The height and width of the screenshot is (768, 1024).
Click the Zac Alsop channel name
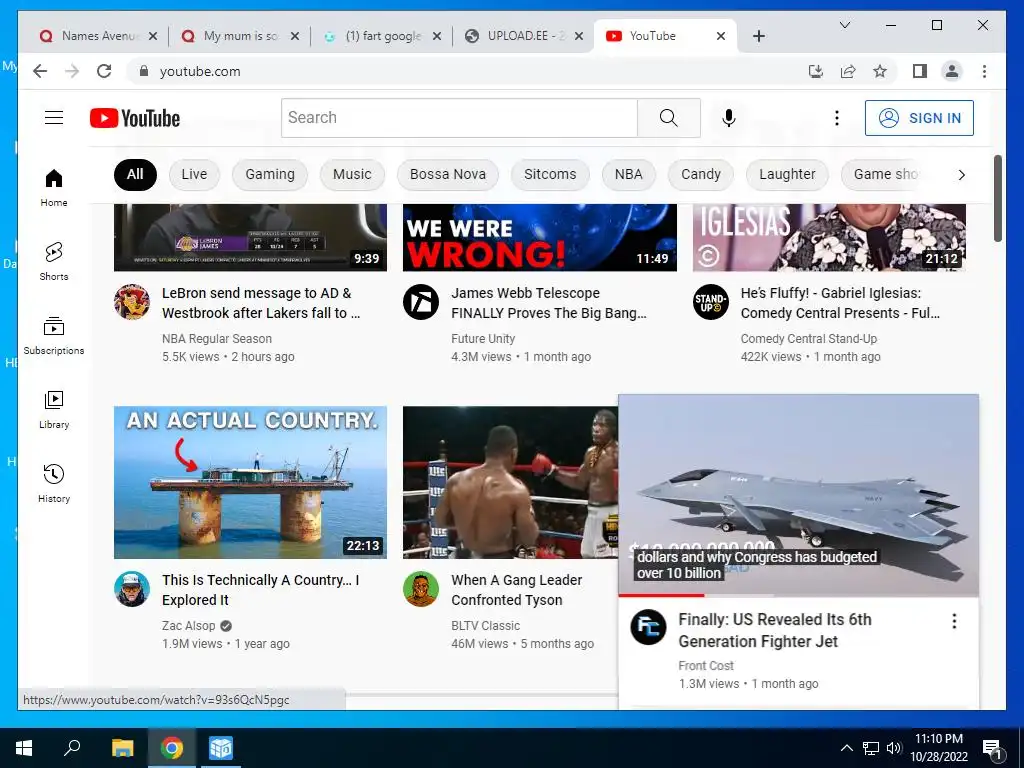[188, 626]
